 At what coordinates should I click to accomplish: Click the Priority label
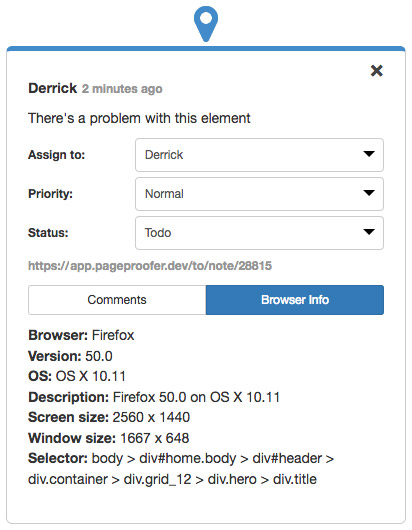[50, 194]
